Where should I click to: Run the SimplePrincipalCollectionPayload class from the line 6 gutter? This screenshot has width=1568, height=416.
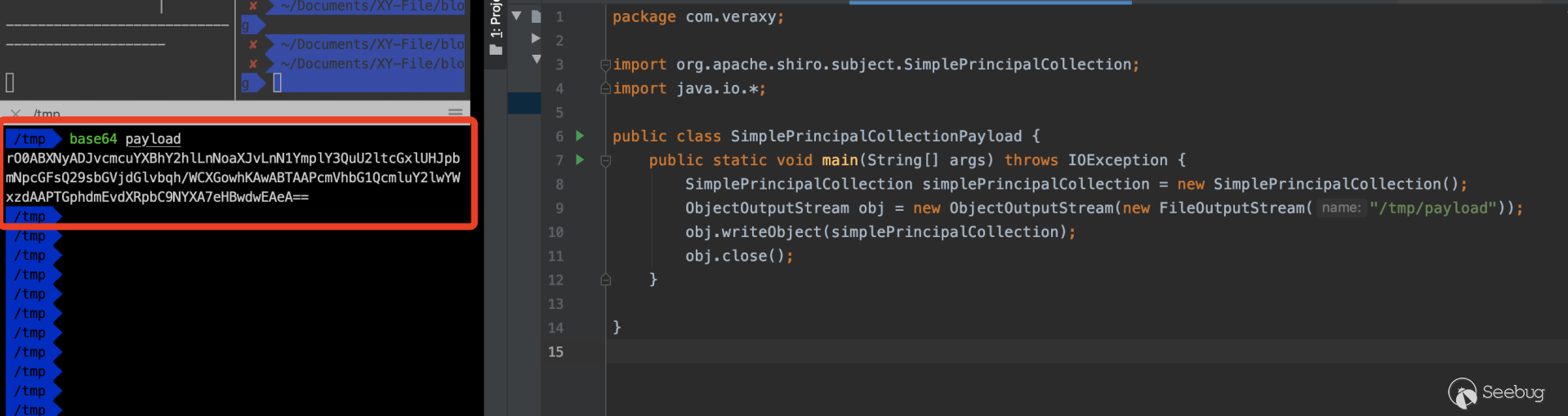pyautogui.click(x=580, y=136)
